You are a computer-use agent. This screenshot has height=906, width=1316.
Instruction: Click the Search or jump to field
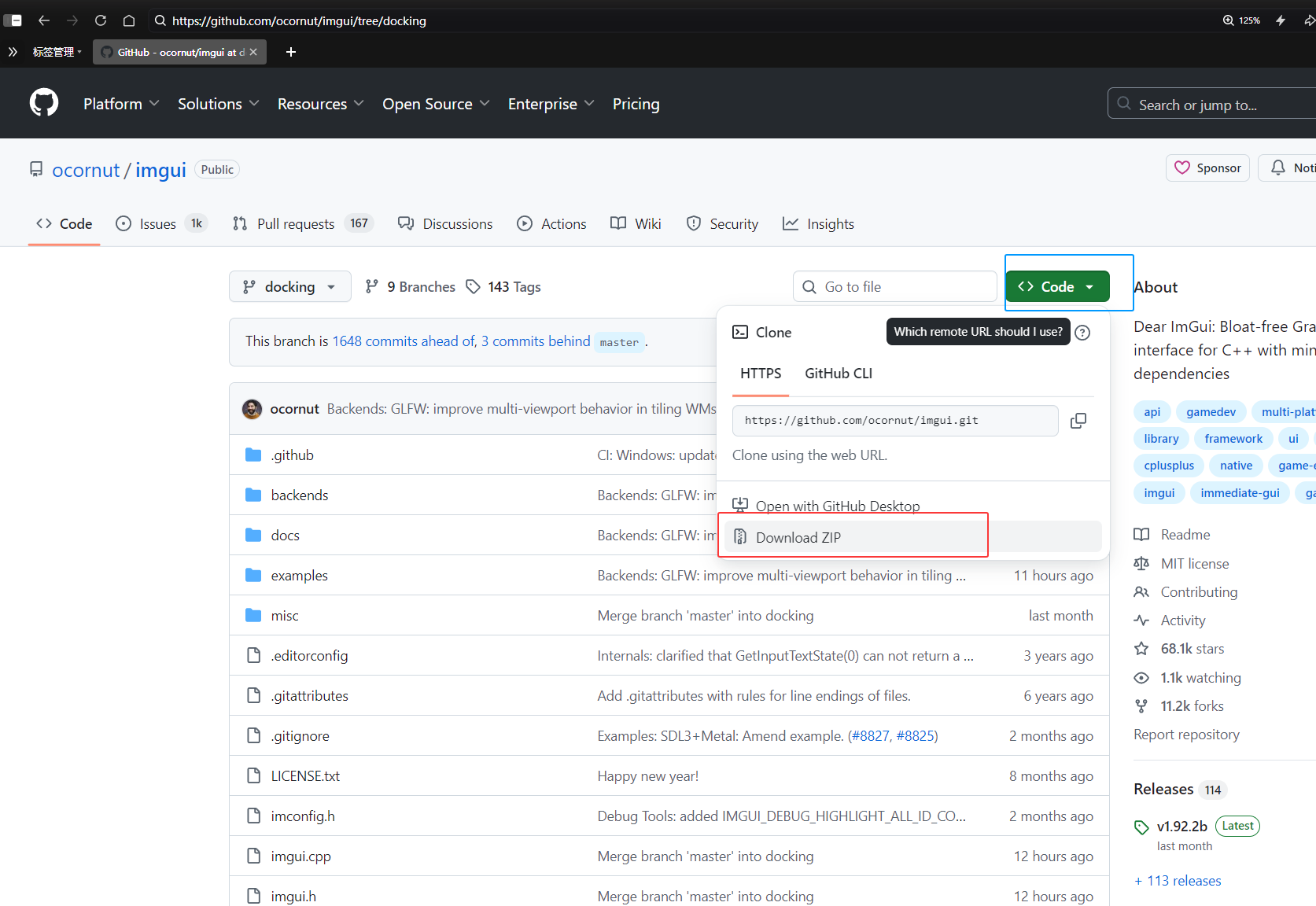[x=1211, y=104]
